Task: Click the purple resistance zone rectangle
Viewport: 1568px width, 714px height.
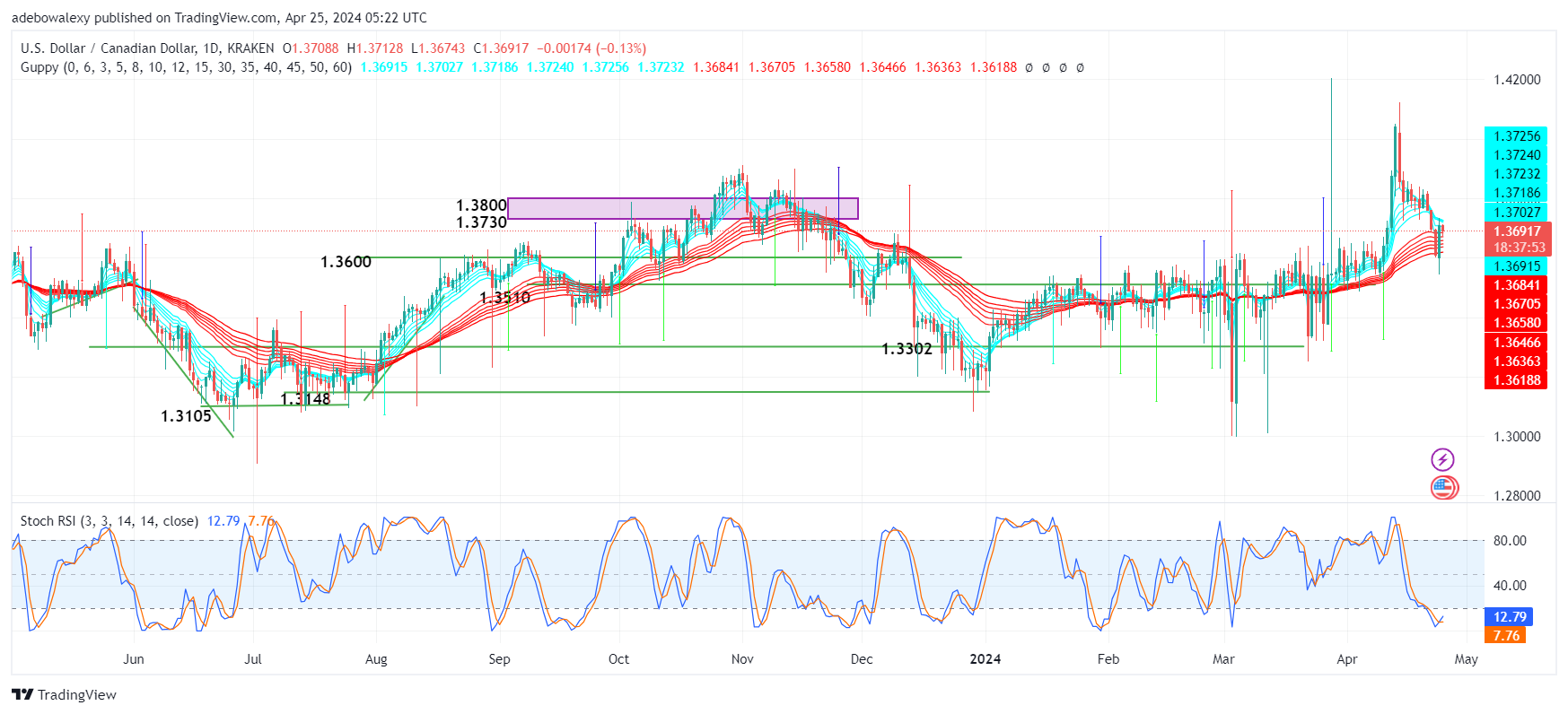Action: click(683, 208)
